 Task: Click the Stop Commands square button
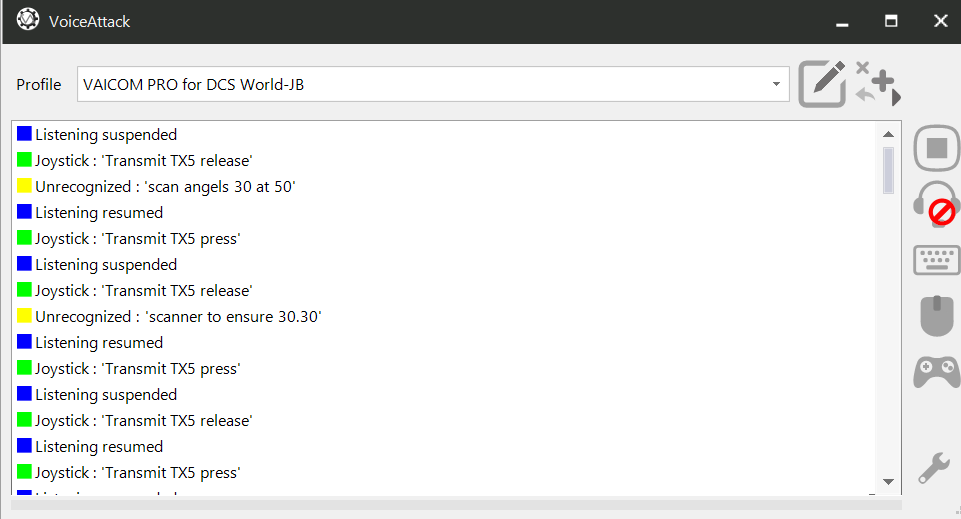pos(936,148)
